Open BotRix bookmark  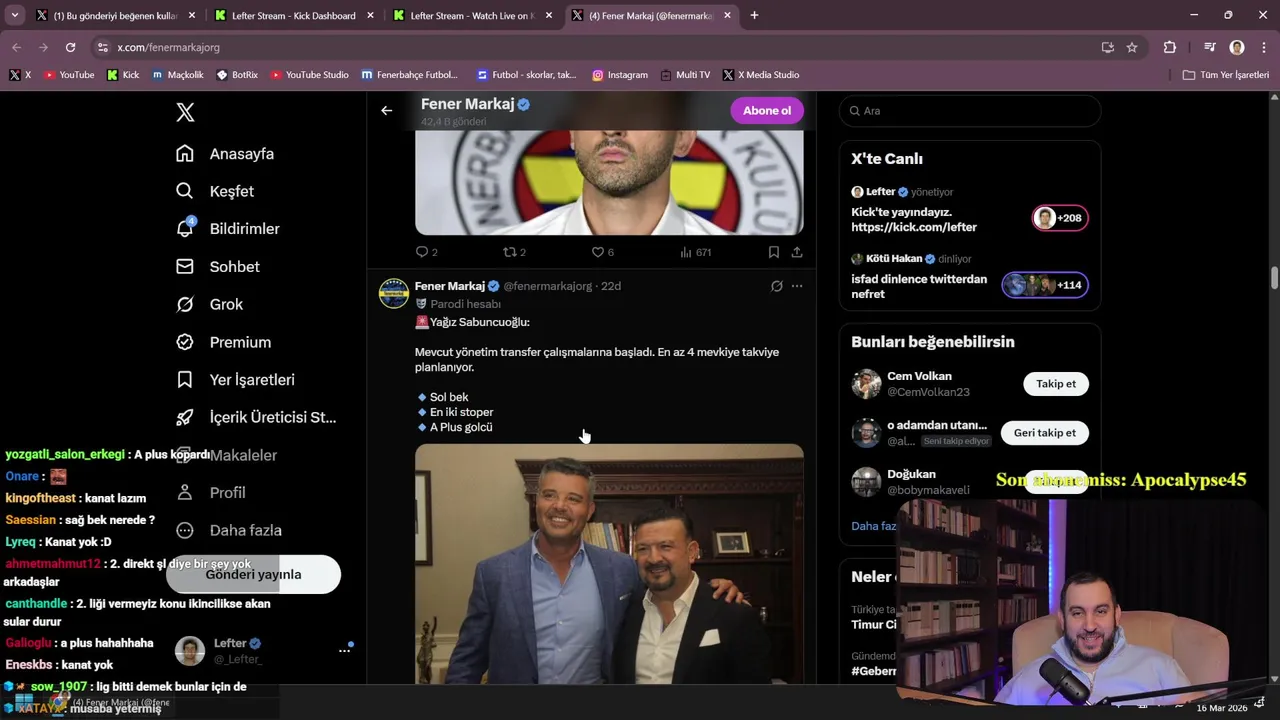point(237,75)
